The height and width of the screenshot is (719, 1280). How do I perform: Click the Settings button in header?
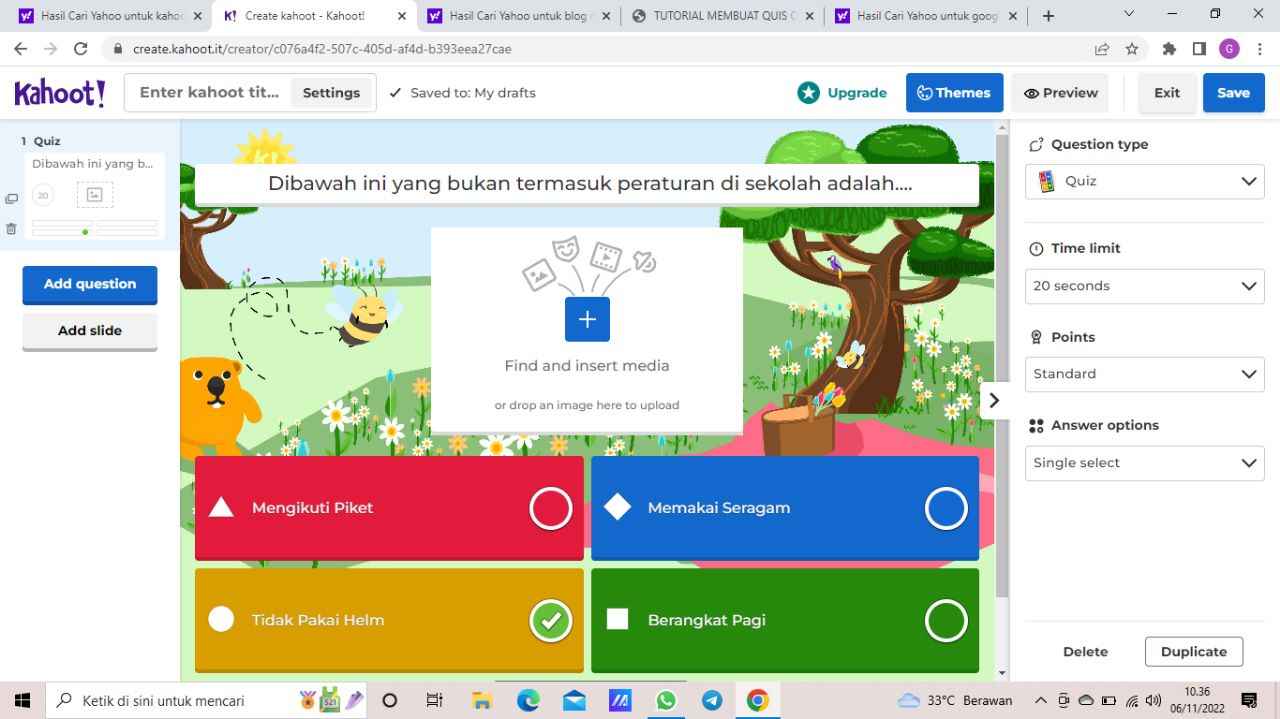pyautogui.click(x=331, y=93)
